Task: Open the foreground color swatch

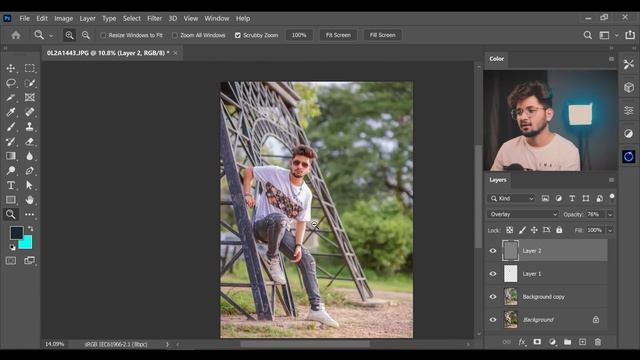Action: click(x=16, y=233)
